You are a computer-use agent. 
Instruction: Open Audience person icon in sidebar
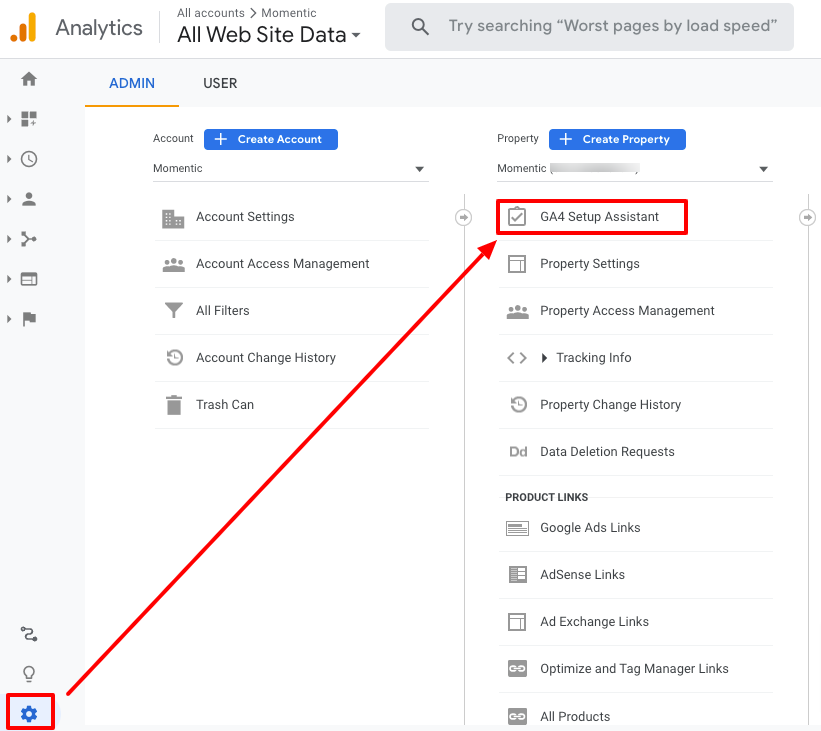click(29, 199)
